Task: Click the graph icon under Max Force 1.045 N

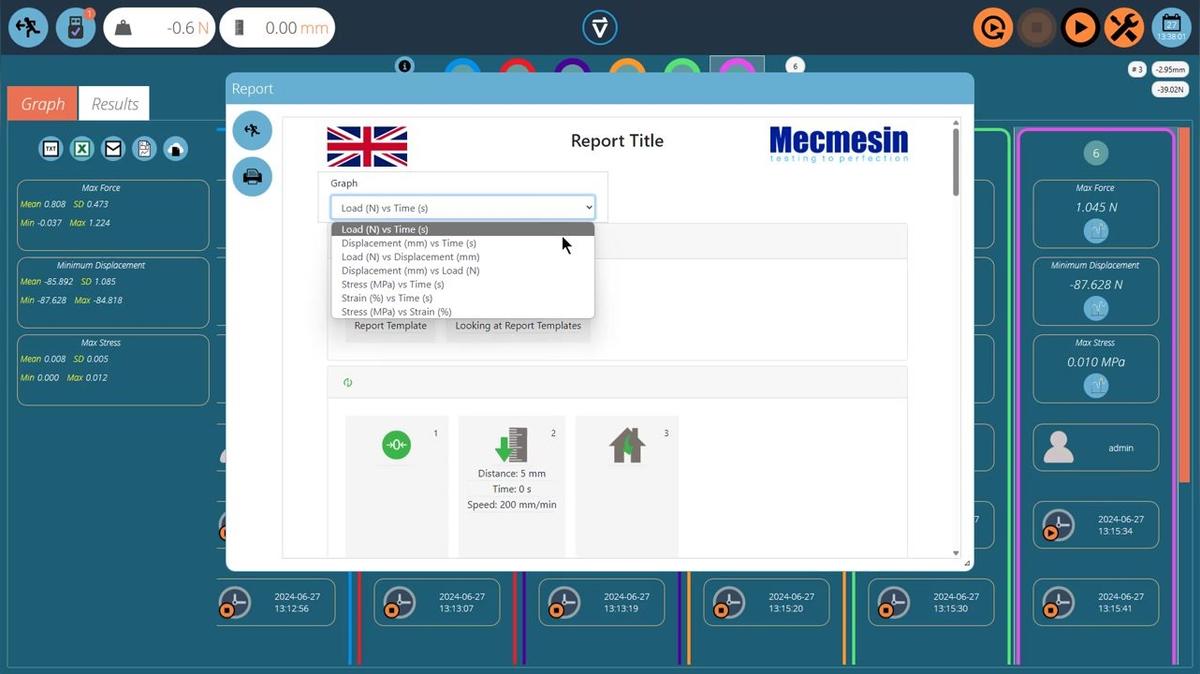Action: (x=1096, y=231)
